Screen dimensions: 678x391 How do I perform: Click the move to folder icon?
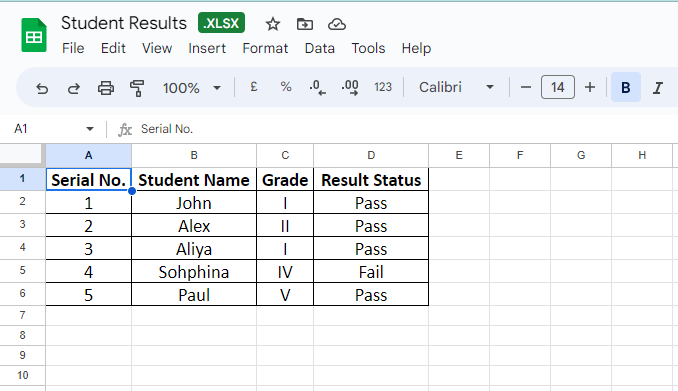pyautogui.click(x=305, y=24)
